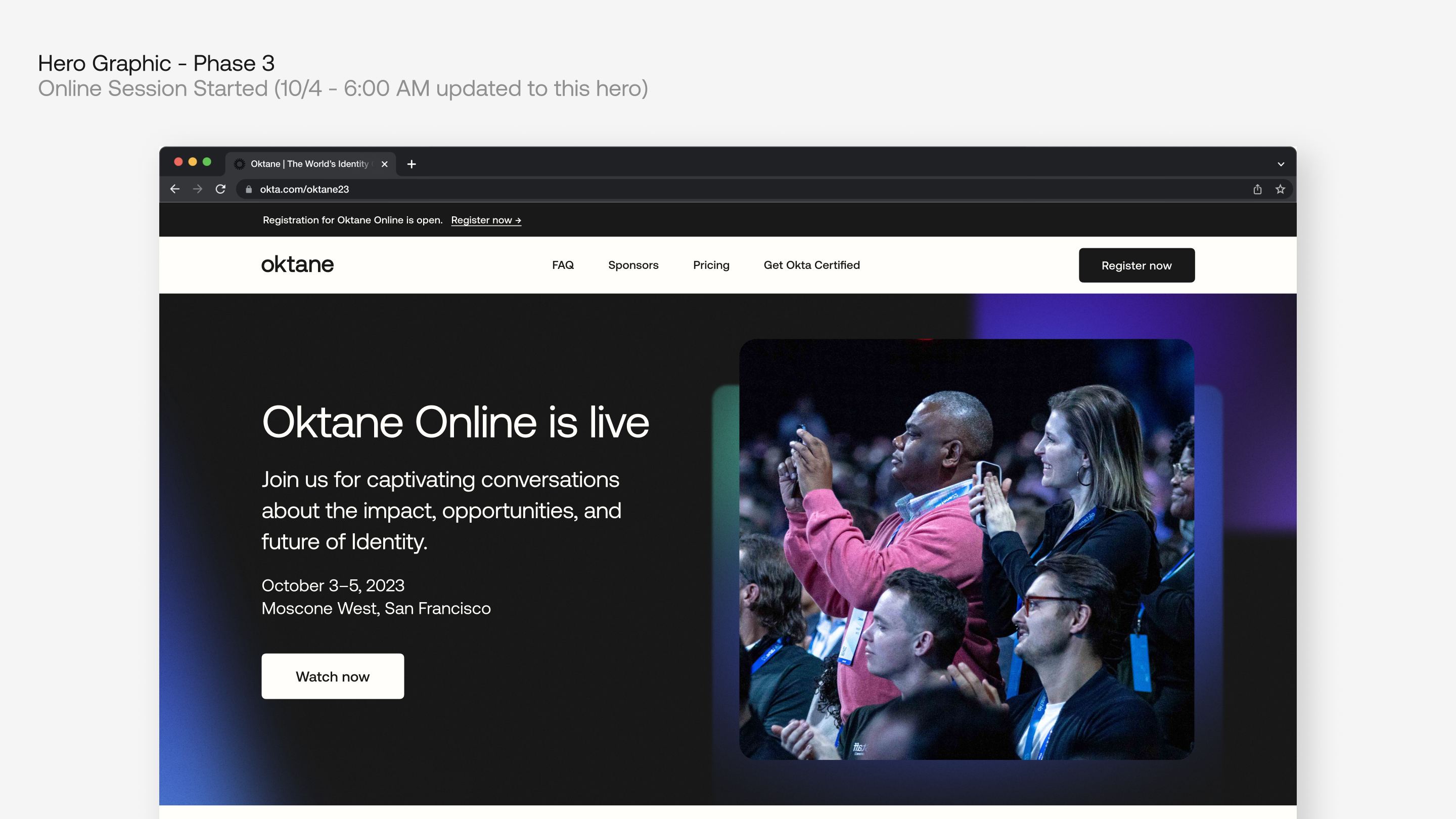
Task: Click the Watch now button
Action: [333, 676]
